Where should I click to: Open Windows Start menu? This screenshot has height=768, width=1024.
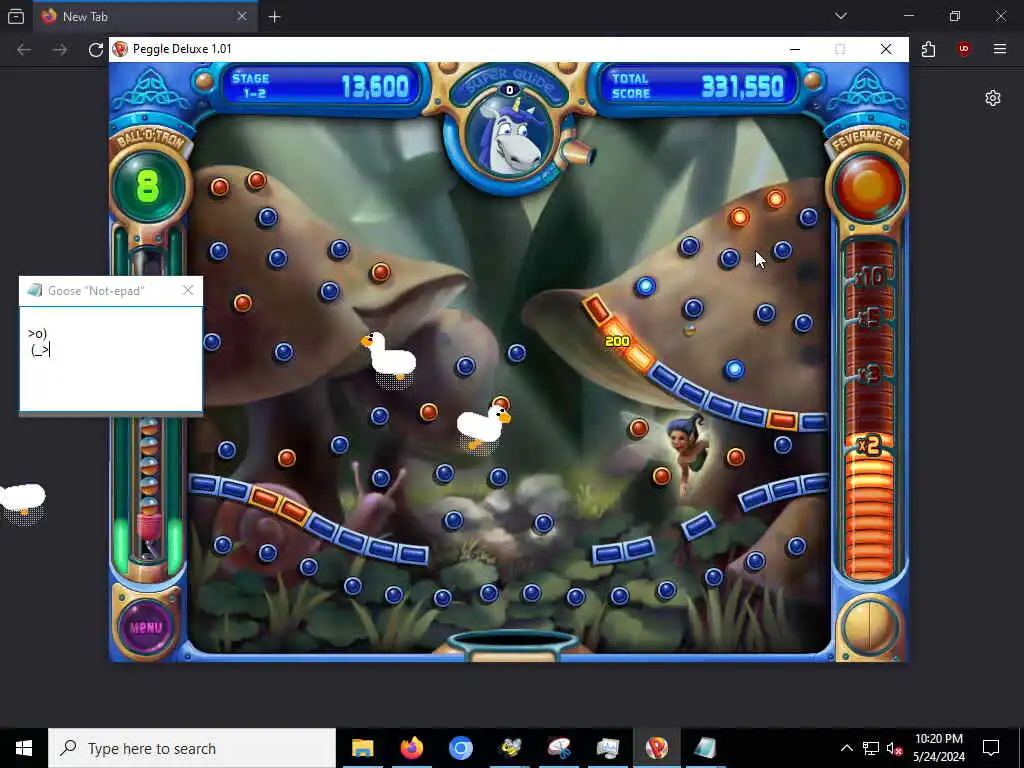(x=24, y=748)
